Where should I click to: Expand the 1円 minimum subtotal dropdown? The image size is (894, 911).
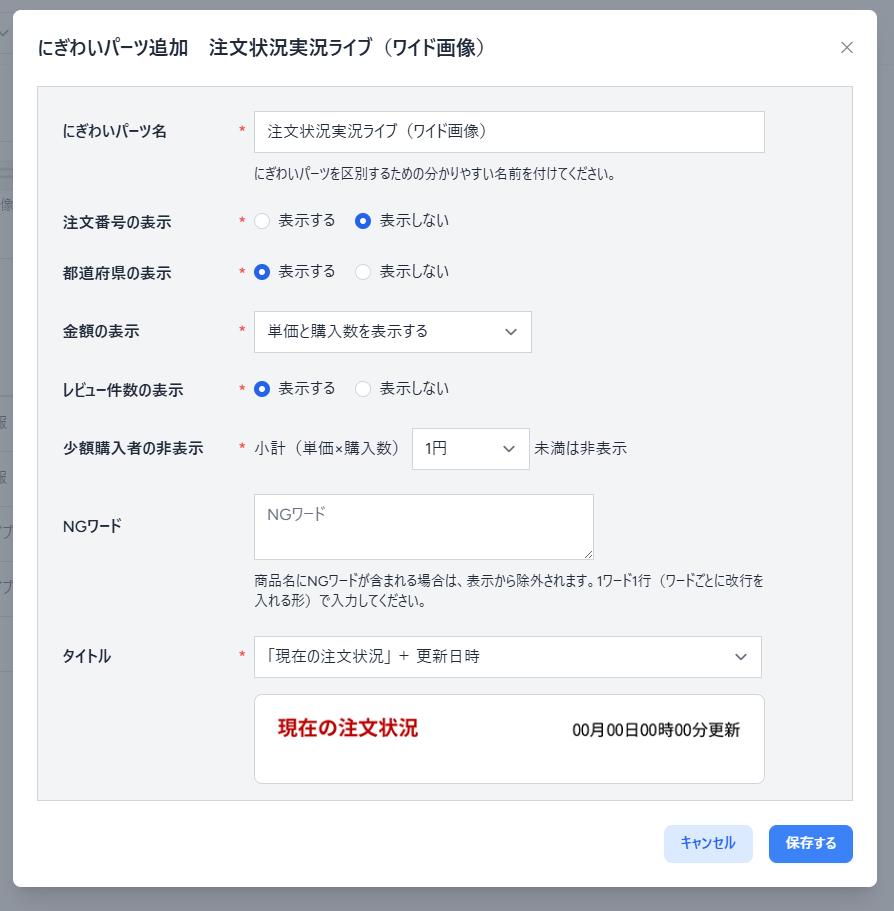click(470, 449)
